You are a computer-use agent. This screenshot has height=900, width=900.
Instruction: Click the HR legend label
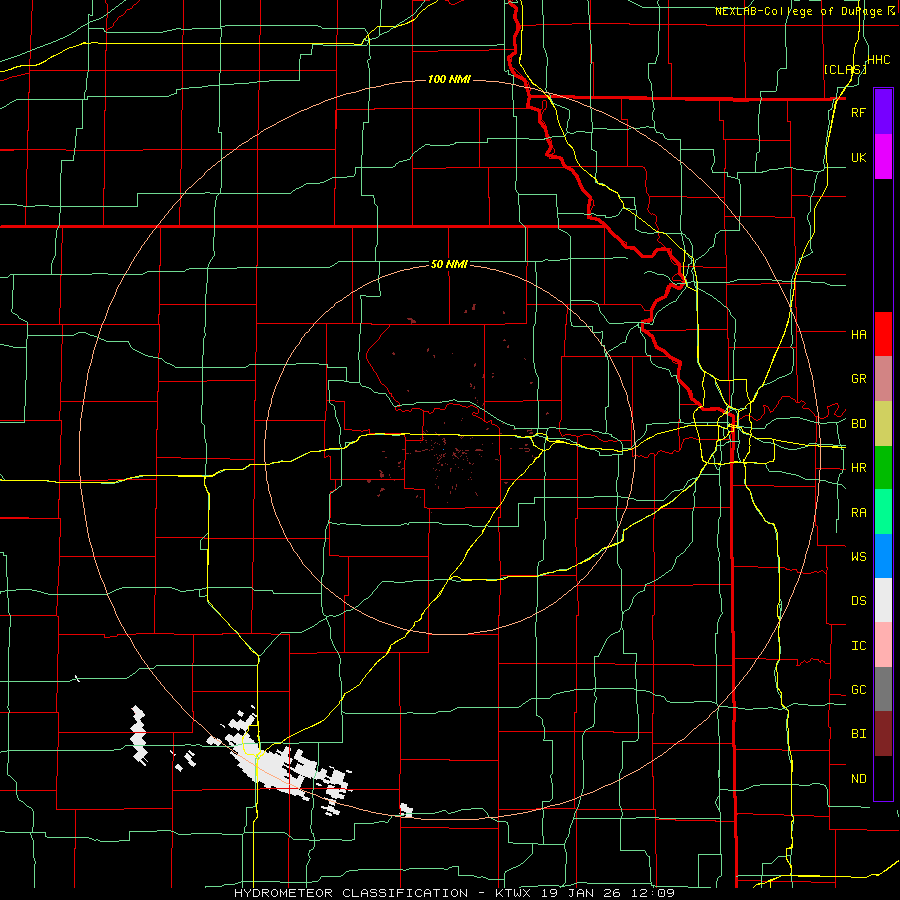pos(858,468)
